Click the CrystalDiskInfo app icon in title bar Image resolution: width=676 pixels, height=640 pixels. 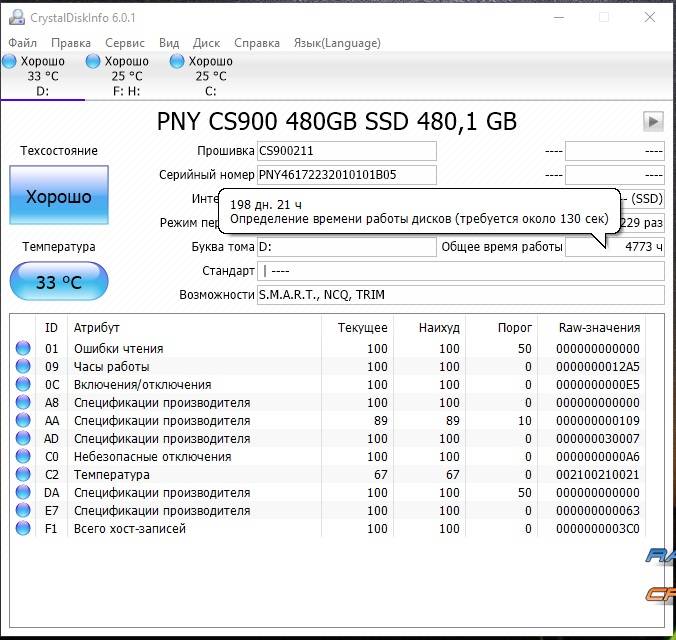click(17, 17)
